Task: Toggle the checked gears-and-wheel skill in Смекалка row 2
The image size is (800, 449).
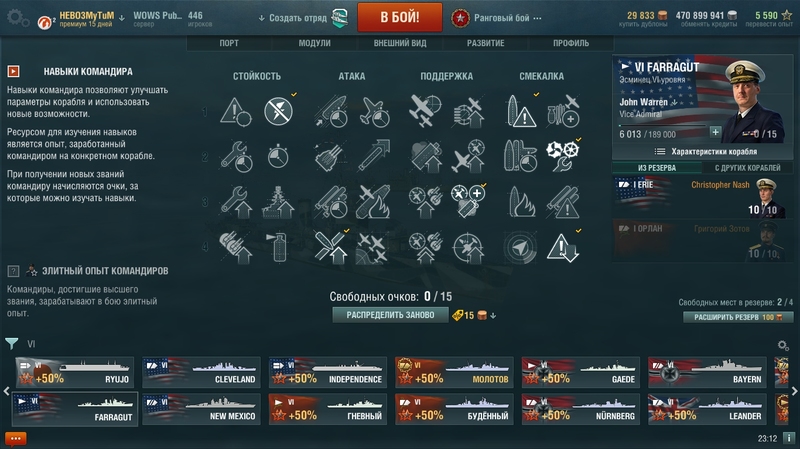Action: click(x=563, y=156)
